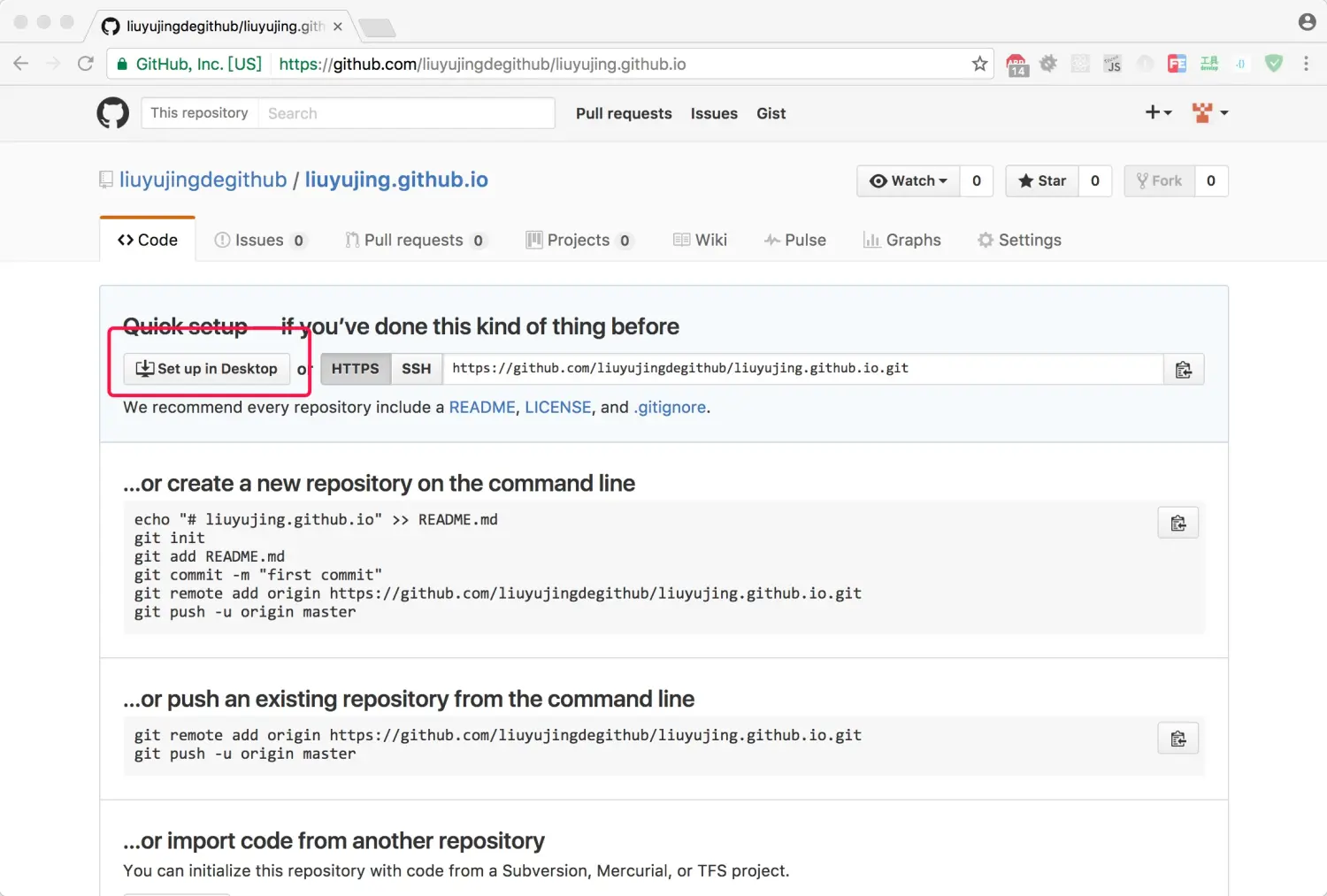The height and width of the screenshot is (896, 1327).
Task: Open the liuyujingdegithub owner link
Action: point(203,180)
